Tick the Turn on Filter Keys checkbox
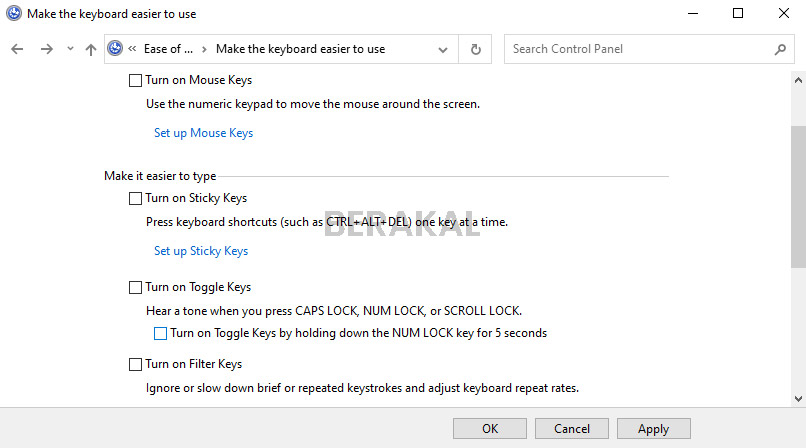Image resolution: width=806 pixels, height=448 pixels. [136, 364]
